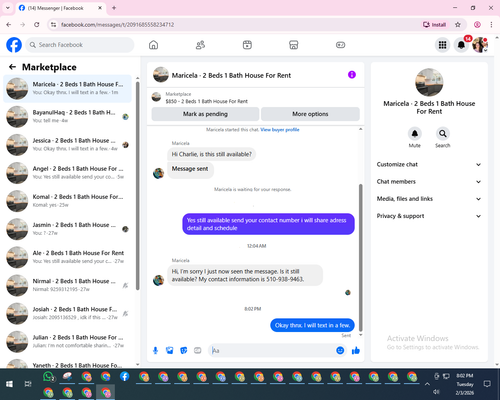Open the Video icon in top navigation

click(x=247, y=45)
